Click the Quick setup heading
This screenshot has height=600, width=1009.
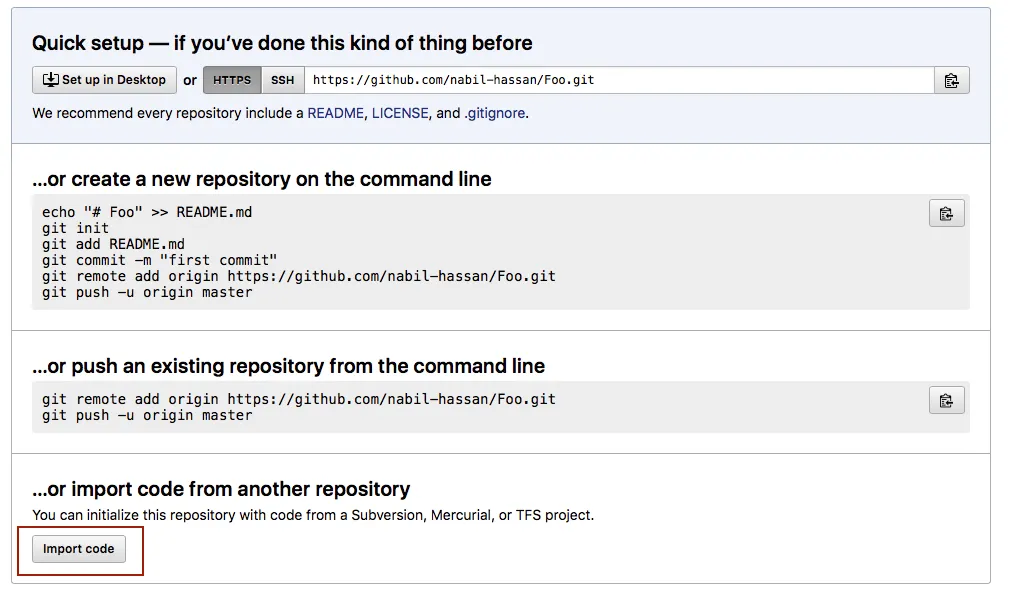point(282,43)
